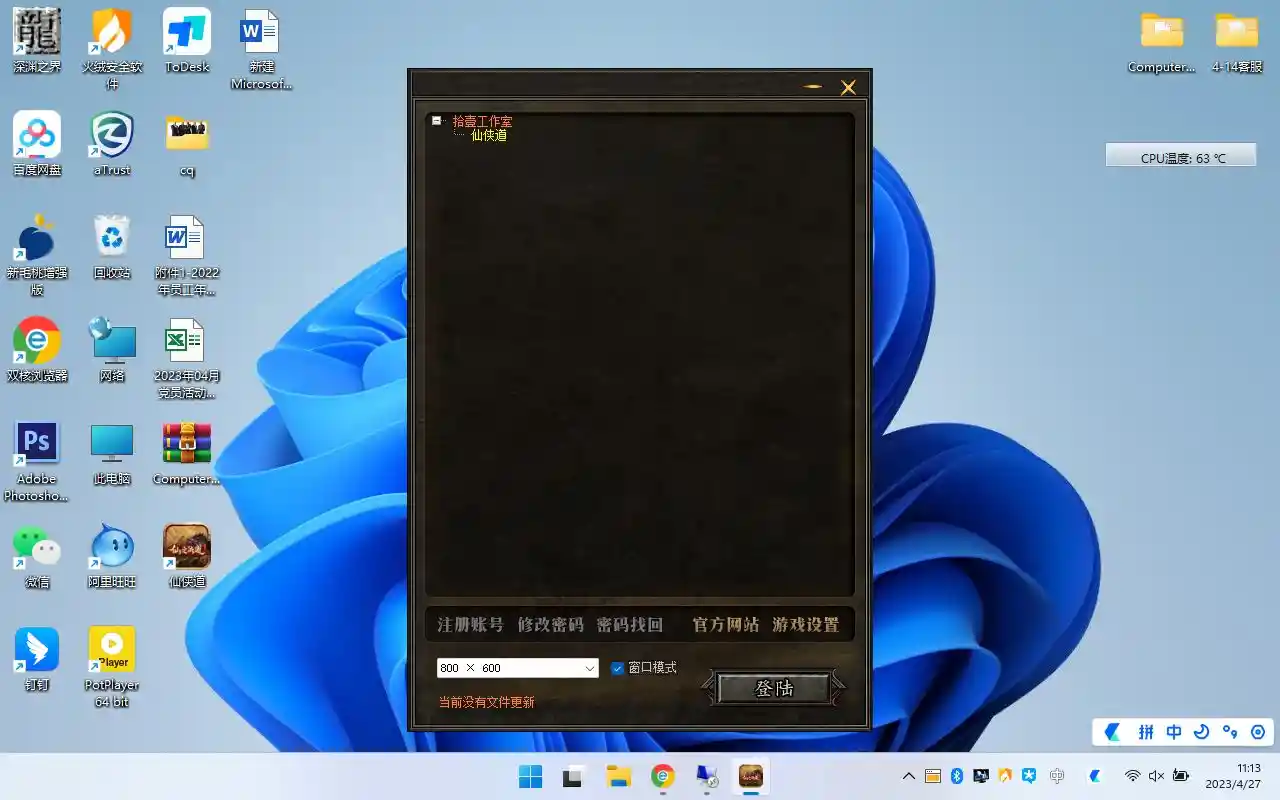This screenshot has width=1280, height=800.
Task: Toggle the moon icon on IME bar
Action: [1202, 732]
